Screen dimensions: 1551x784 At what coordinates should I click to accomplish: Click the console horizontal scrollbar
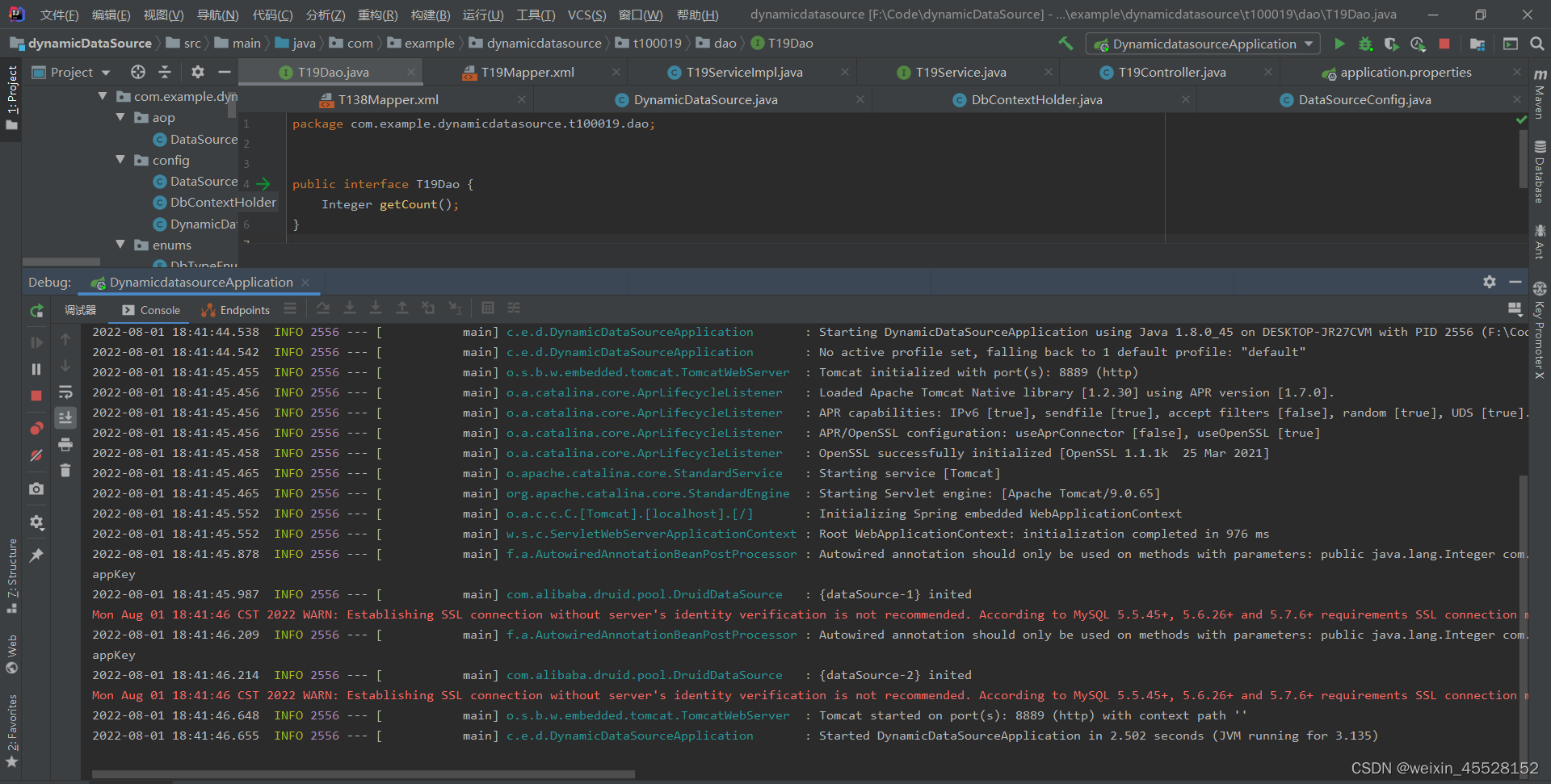(364, 774)
